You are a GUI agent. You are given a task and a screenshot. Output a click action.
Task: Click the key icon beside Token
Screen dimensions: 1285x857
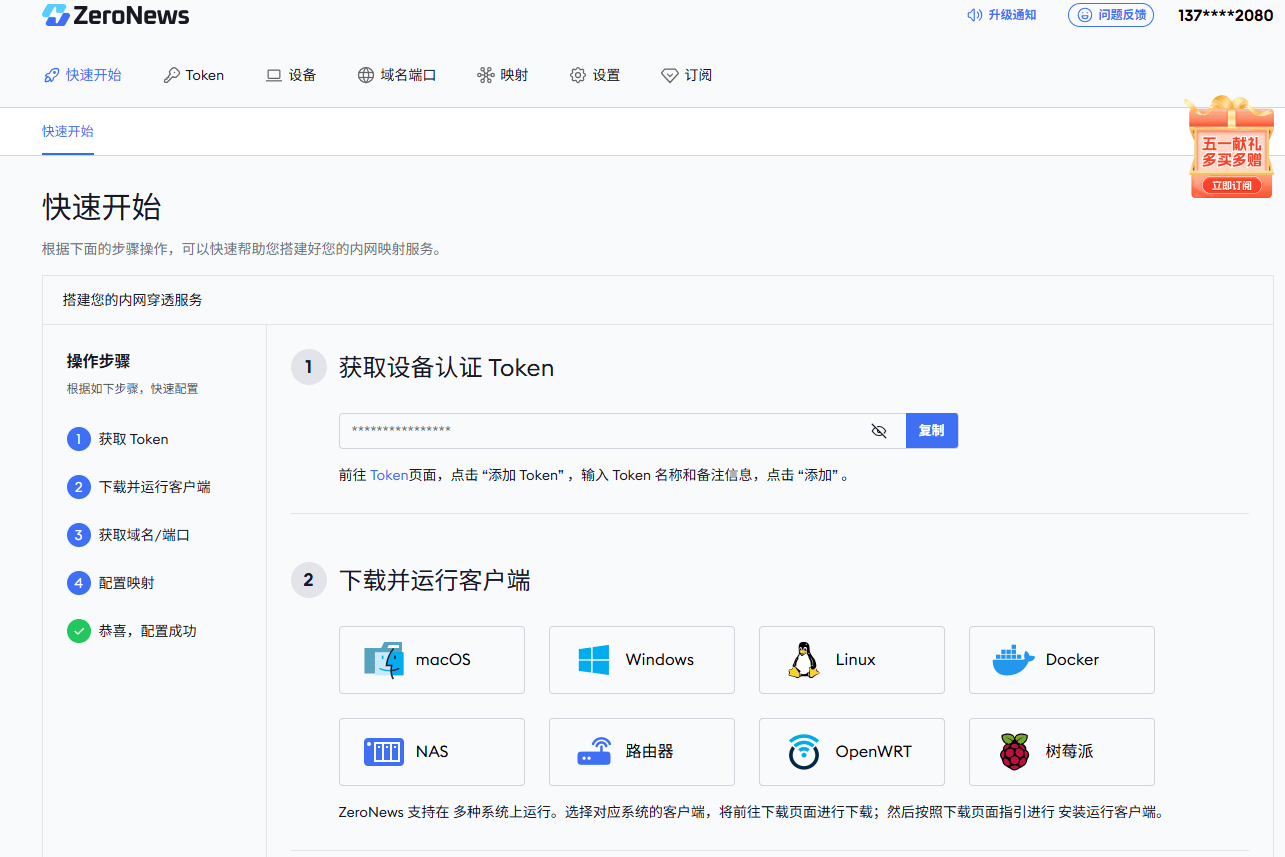(171, 75)
